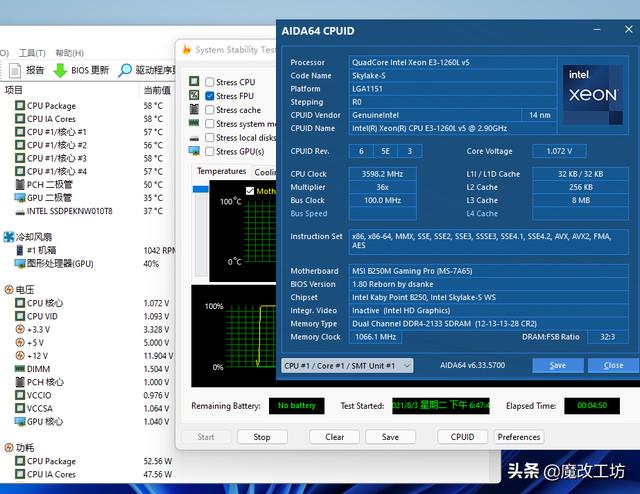Click the 项目 column header
640x494 pixels.
point(13,90)
